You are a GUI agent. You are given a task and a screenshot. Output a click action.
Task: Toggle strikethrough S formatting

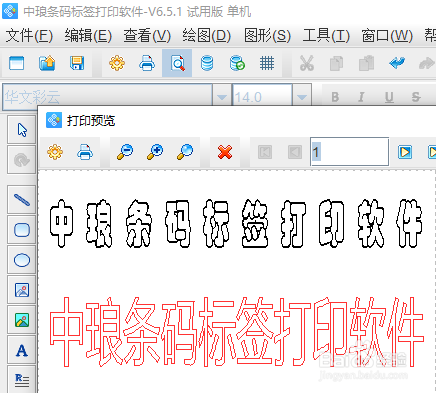tap(416, 97)
